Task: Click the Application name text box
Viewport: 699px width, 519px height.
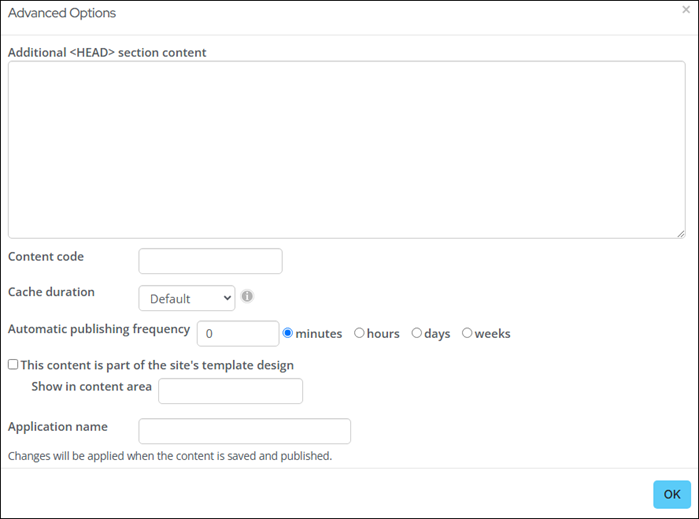Action: pyautogui.click(x=245, y=431)
